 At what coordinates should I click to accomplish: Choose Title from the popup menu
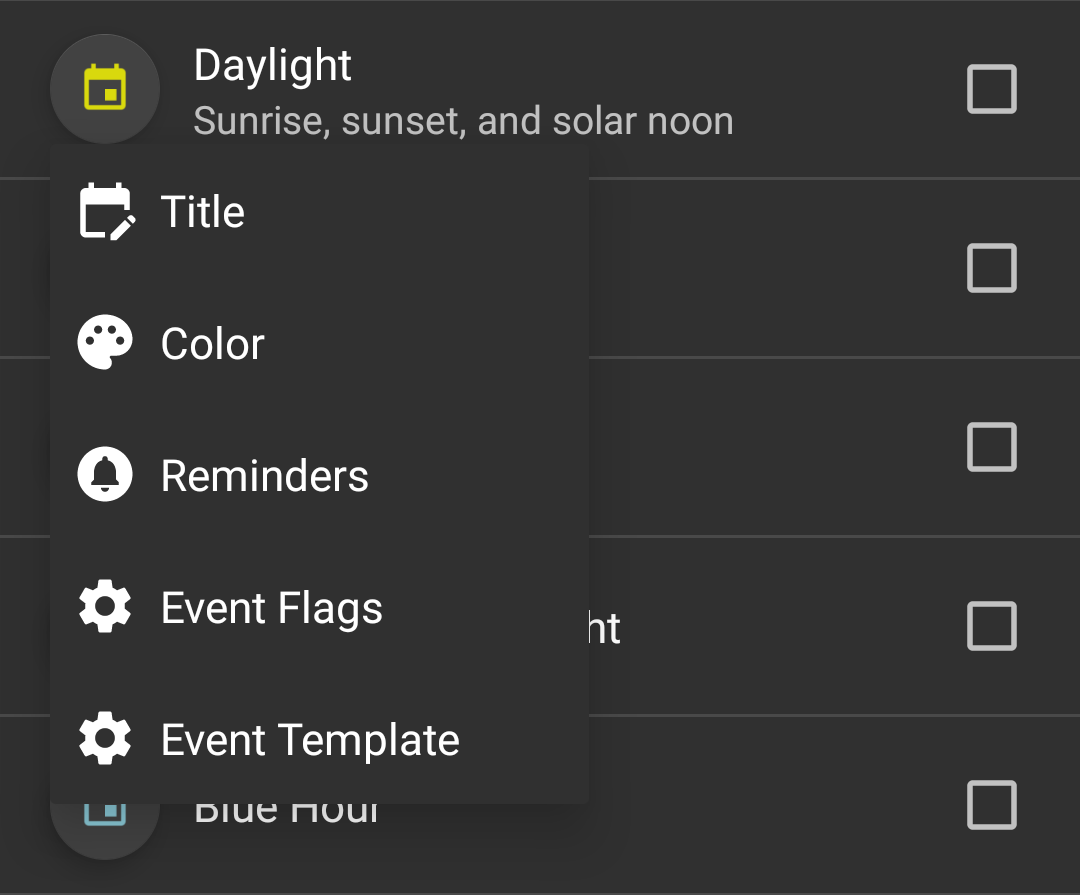pyautogui.click(x=203, y=212)
